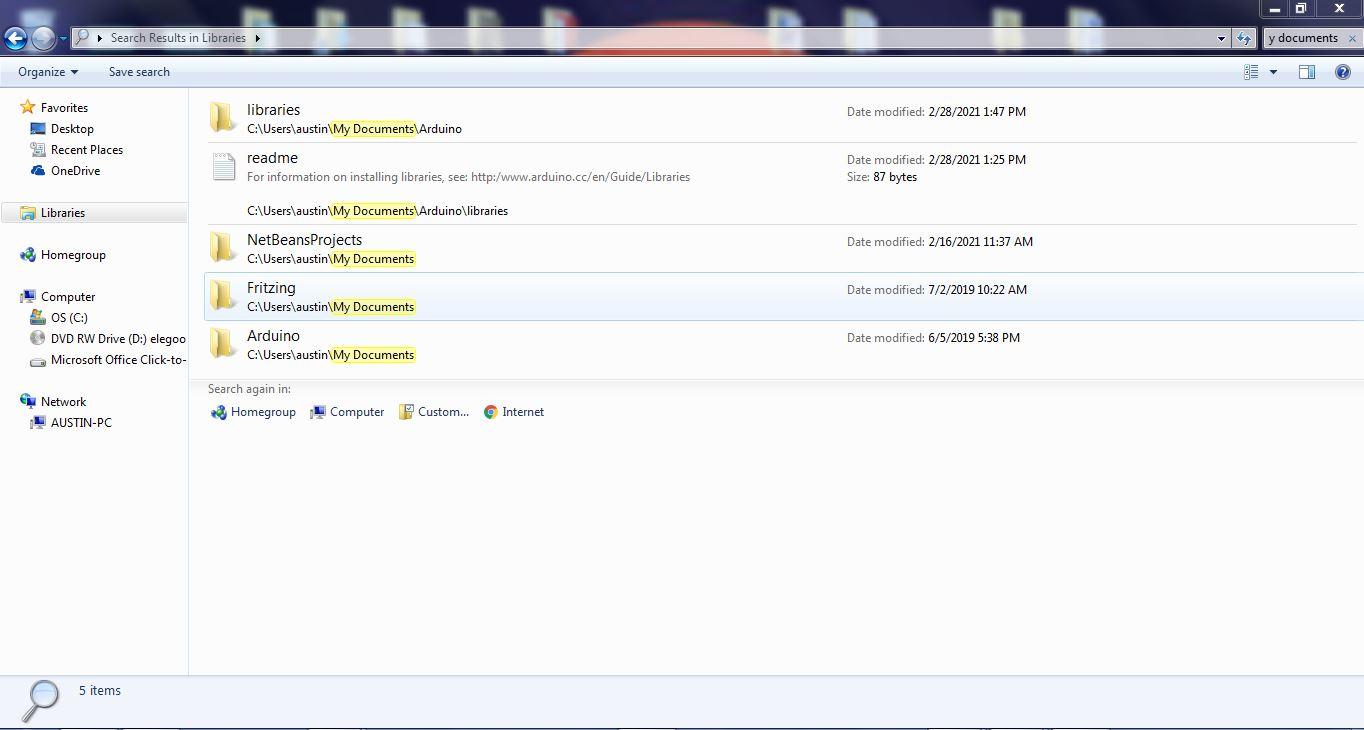Select AUSTIN-PC under Network
The width and height of the screenshot is (1364, 730).
point(81,422)
